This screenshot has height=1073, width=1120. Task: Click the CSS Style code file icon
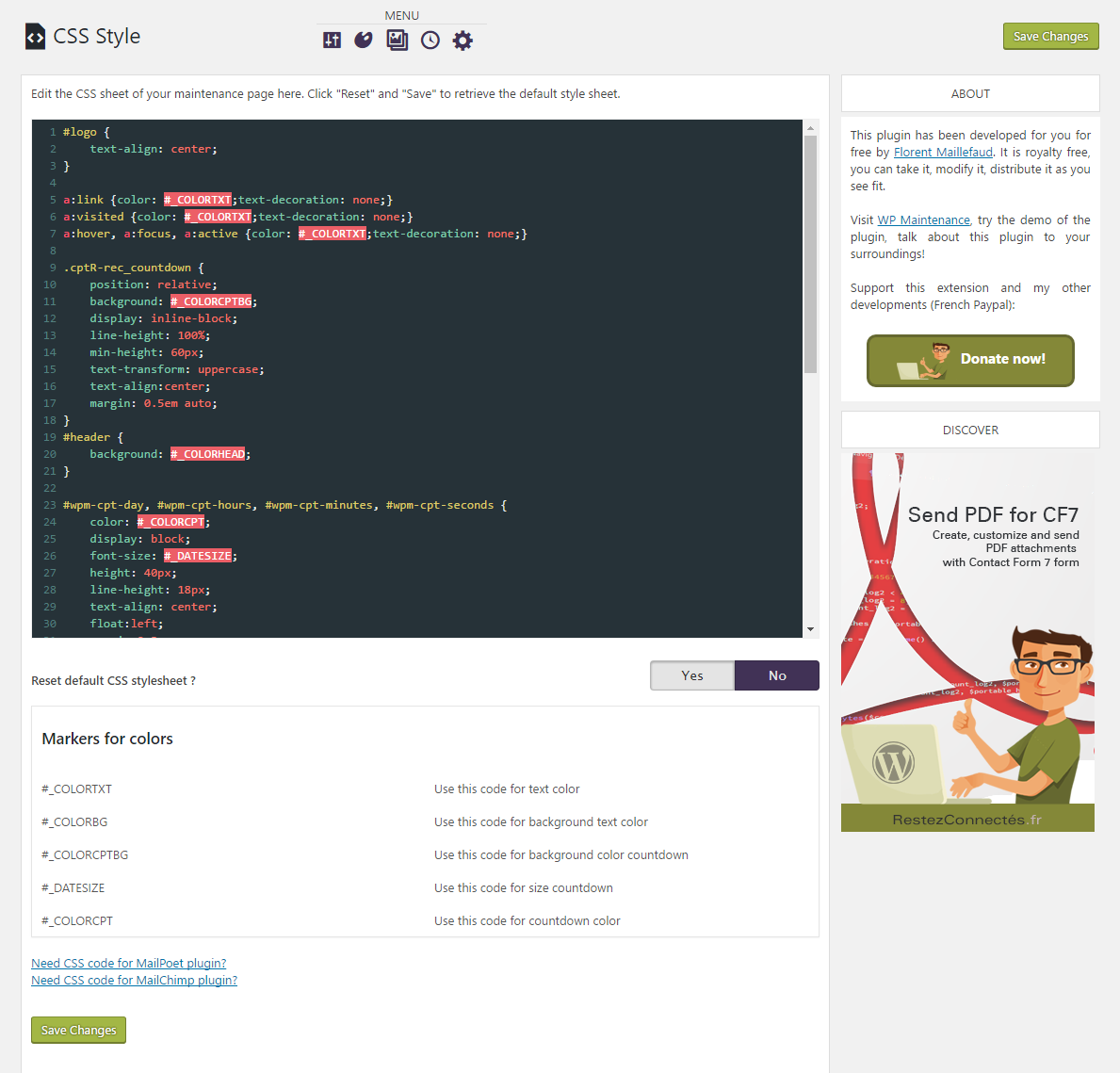pyautogui.click(x=35, y=37)
